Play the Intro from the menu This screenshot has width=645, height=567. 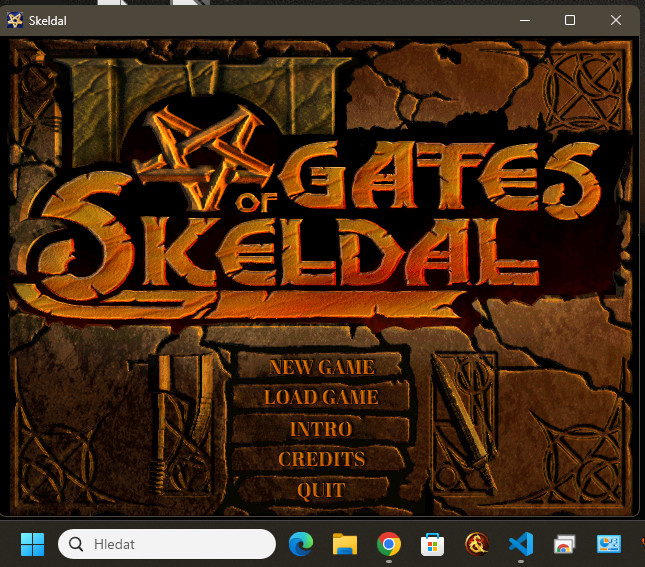click(x=321, y=429)
